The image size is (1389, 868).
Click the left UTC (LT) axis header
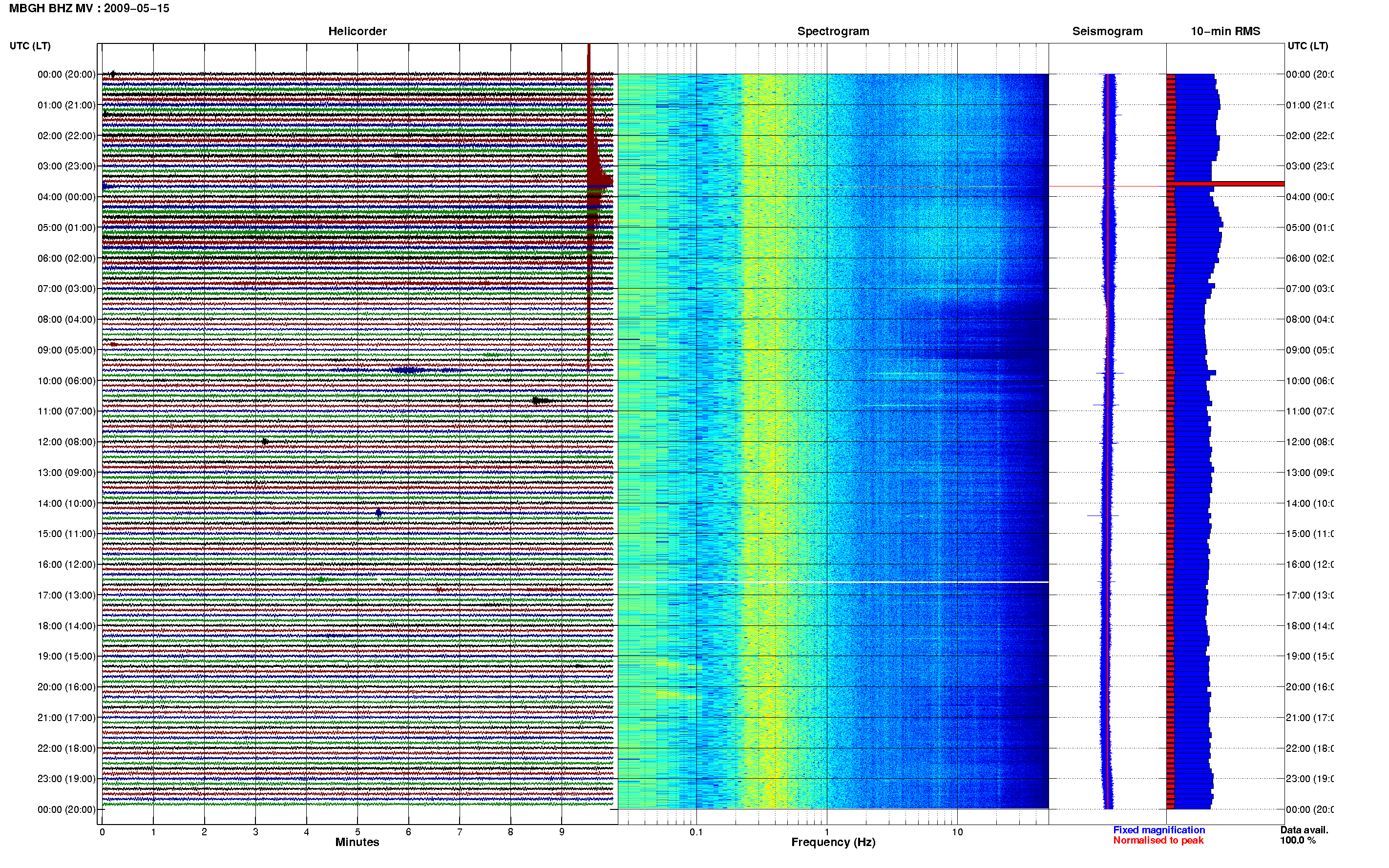[x=30, y=46]
